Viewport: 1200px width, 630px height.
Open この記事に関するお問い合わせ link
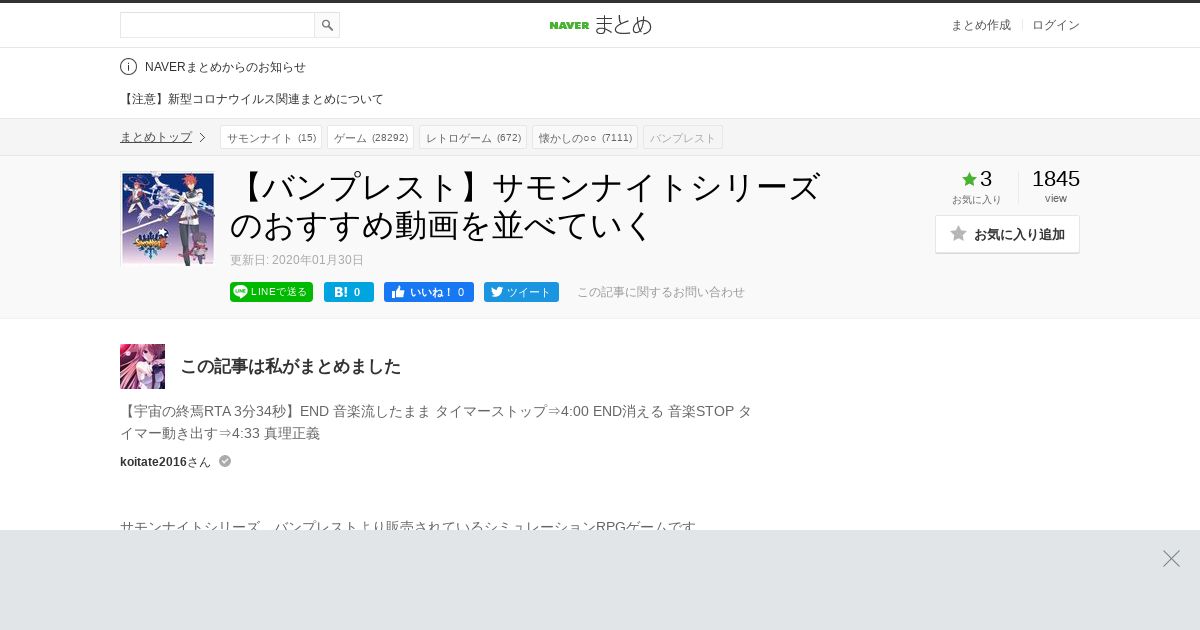pos(661,292)
